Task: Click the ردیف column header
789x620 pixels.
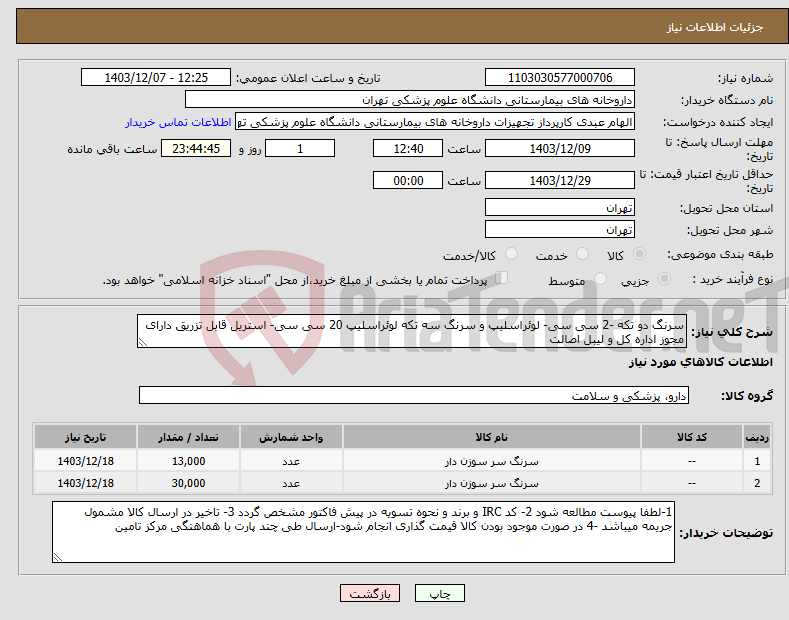Action: (x=757, y=437)
